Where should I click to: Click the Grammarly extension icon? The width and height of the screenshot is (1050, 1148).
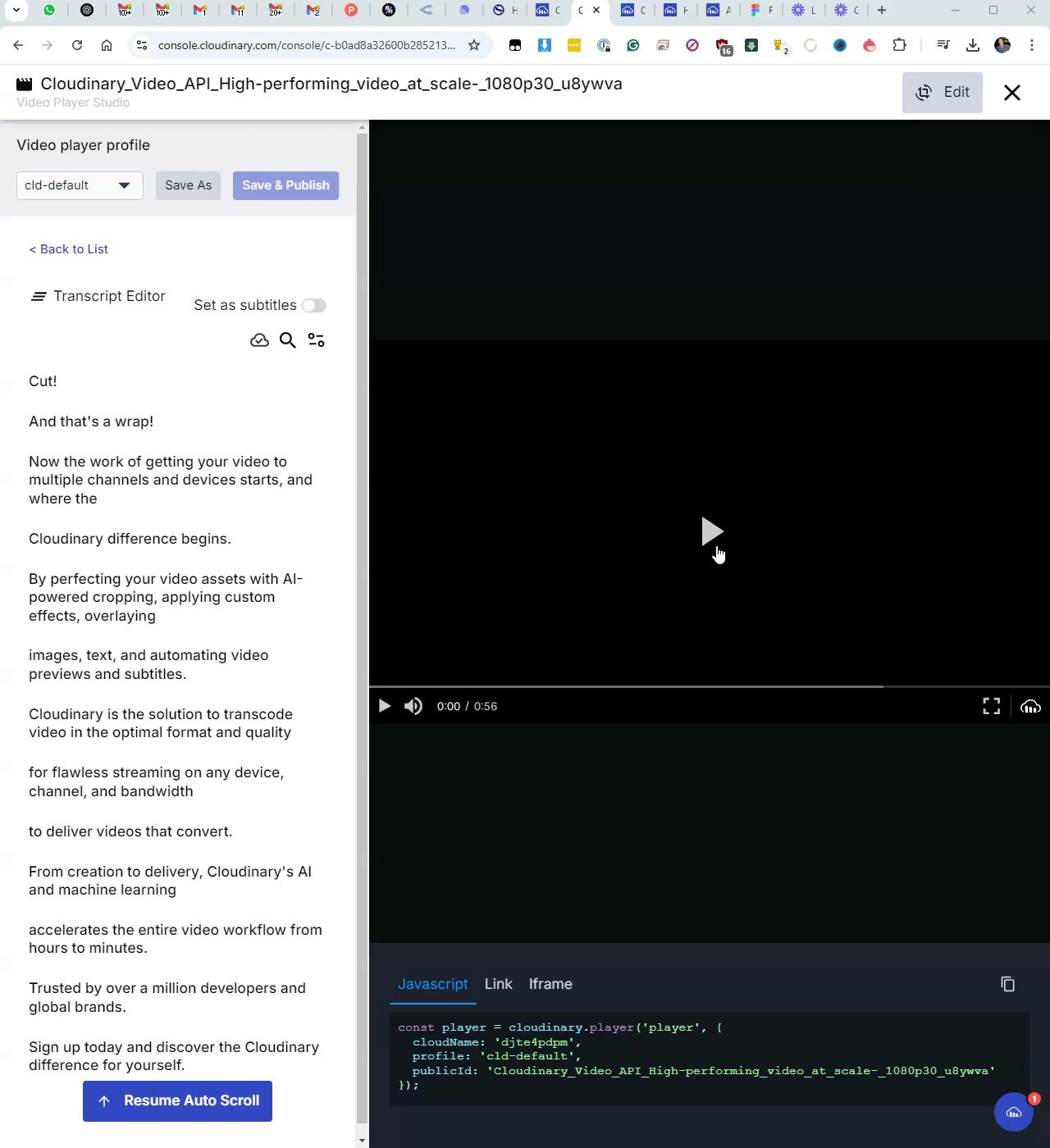633,45
